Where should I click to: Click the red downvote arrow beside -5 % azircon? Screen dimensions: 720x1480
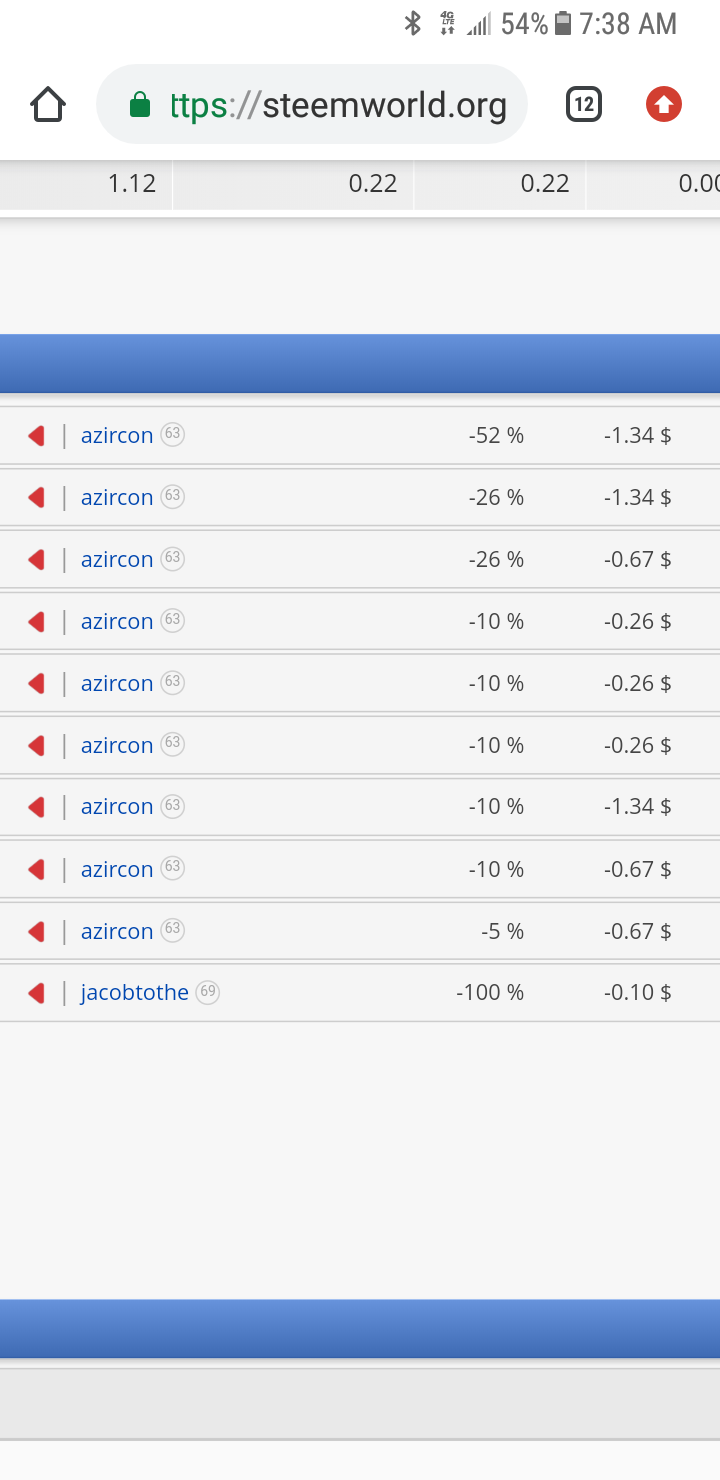coord(36,931)
